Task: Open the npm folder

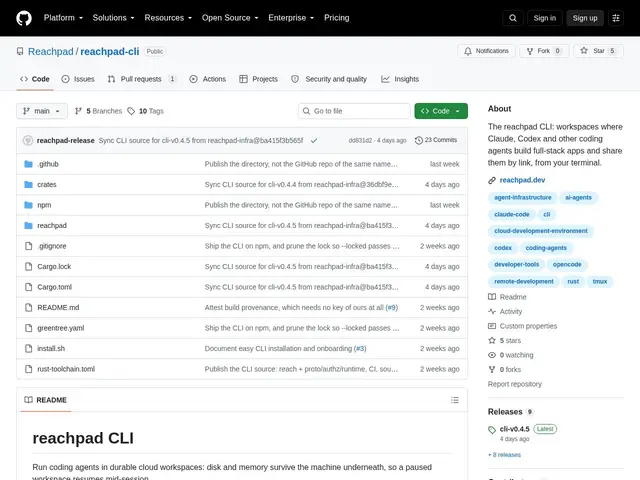Action: (44, 205)
